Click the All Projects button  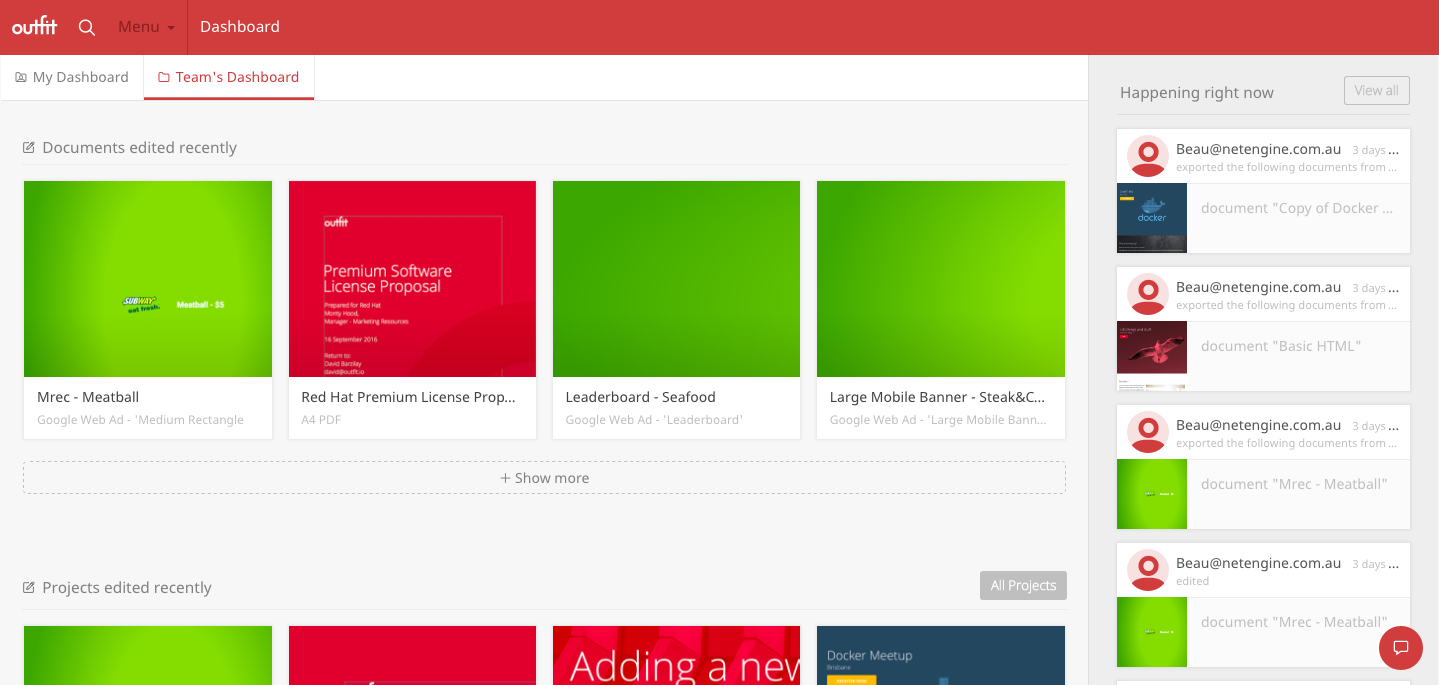[x=1023, y=586]
